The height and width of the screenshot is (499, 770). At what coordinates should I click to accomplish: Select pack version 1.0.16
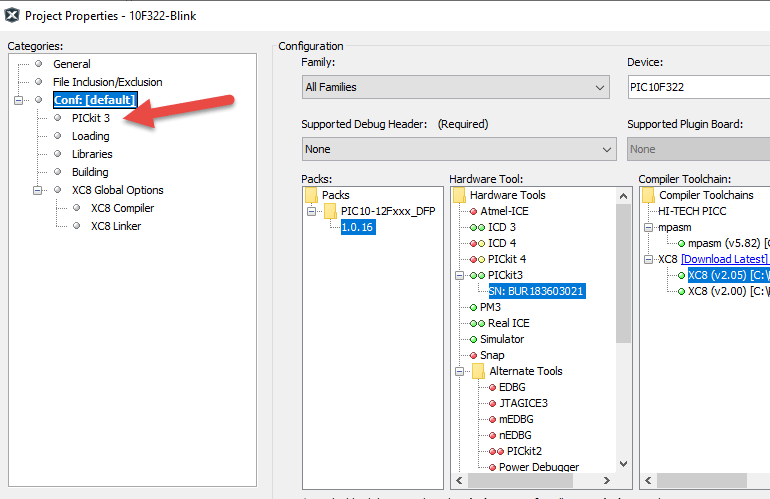click(x=358, y=227)
